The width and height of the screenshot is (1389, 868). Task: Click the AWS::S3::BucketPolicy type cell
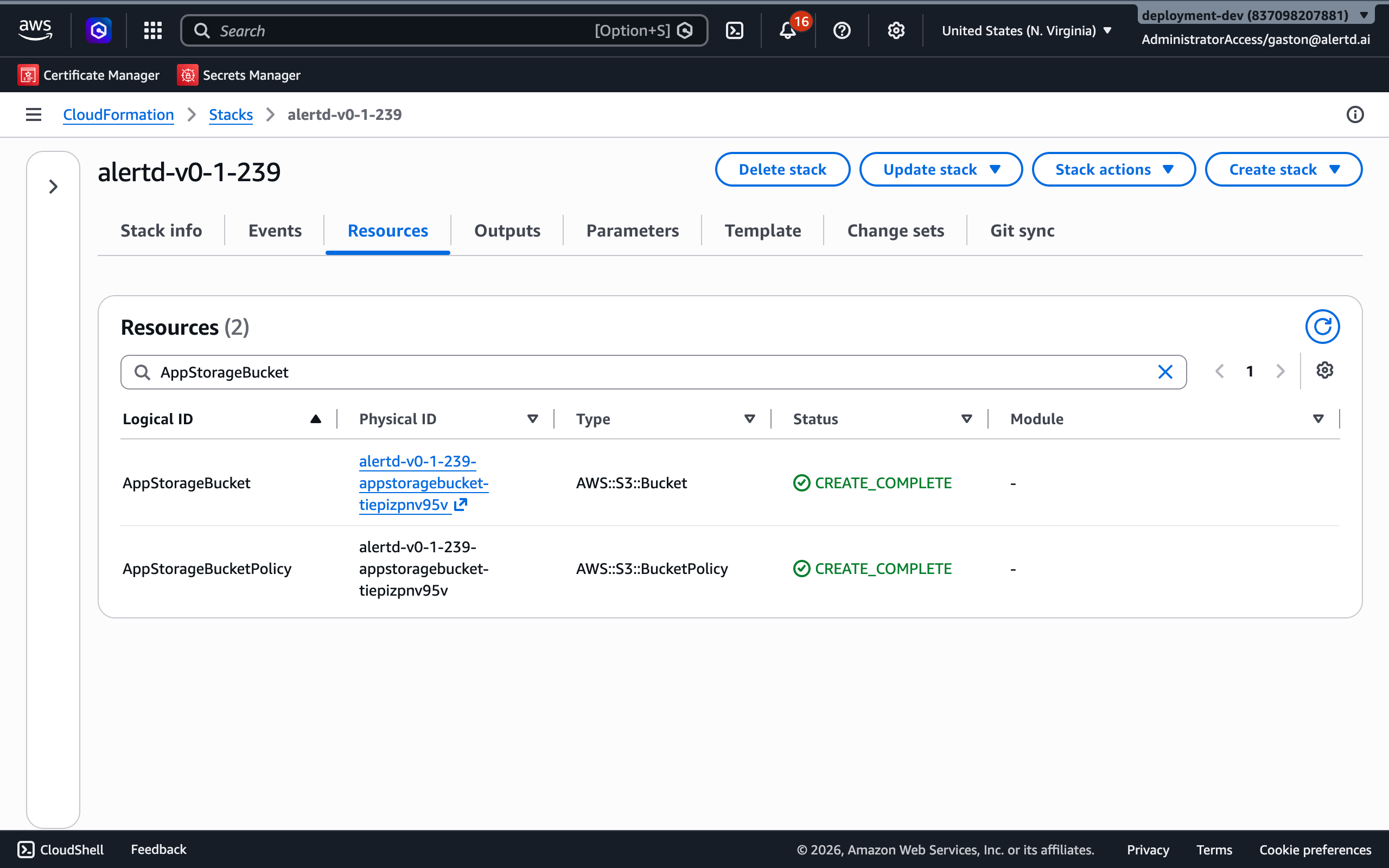pyautogui.click(x=652, y=569)
